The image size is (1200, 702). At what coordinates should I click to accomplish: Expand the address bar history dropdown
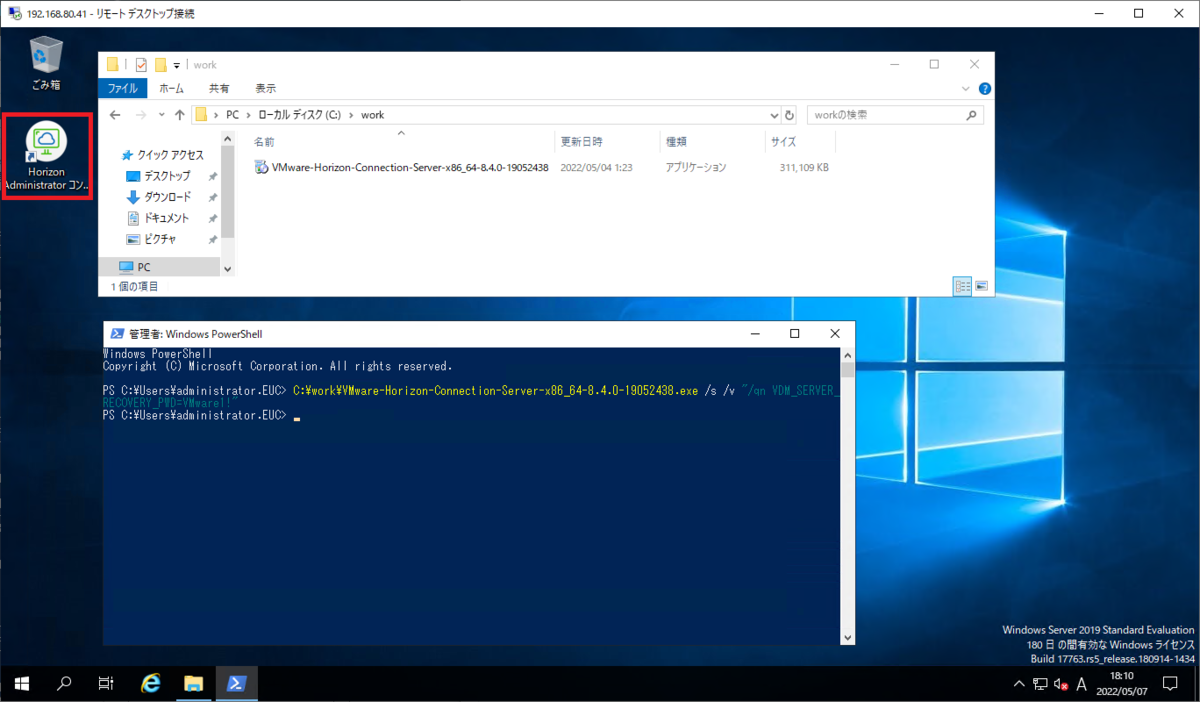point(772,115)
